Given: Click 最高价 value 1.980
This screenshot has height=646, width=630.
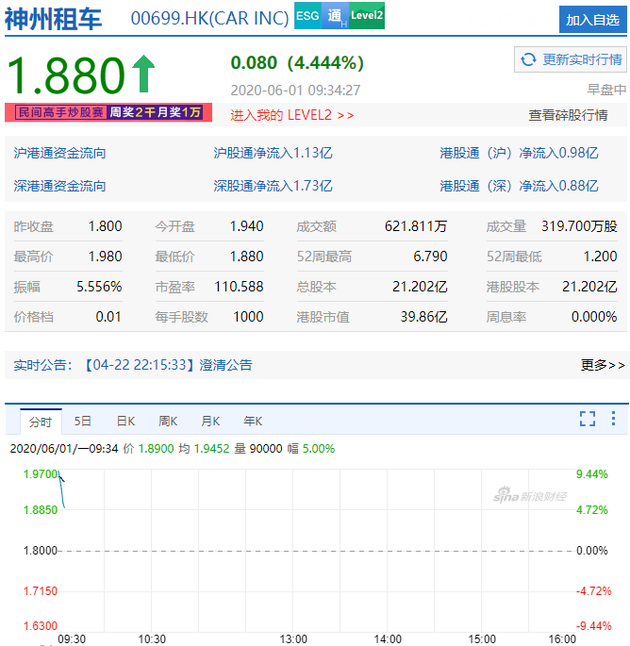Looking at the screenshot, I should click(x=105, y=256).
